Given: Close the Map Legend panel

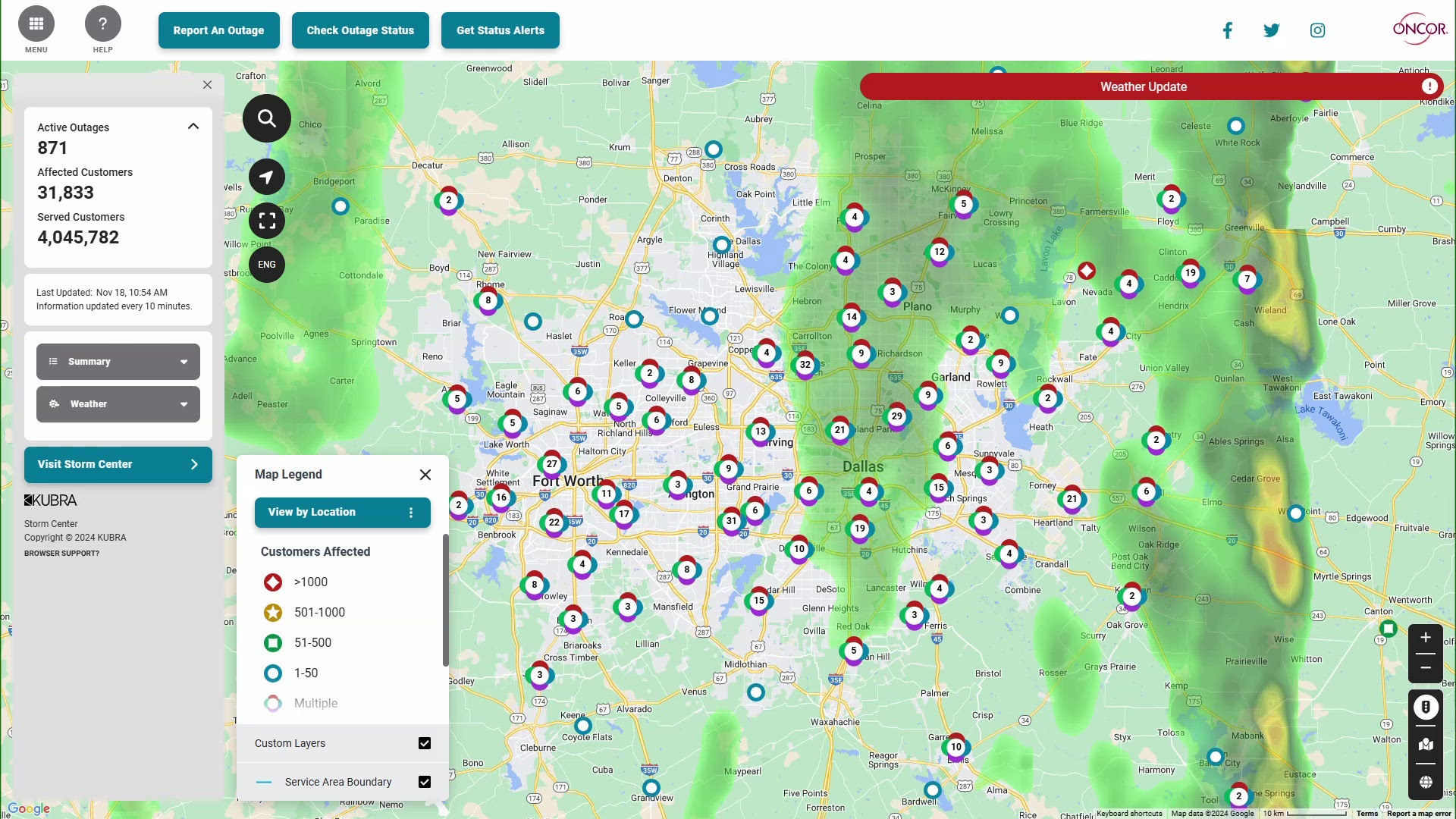Looking at the screenshot, I should [424, 474].
